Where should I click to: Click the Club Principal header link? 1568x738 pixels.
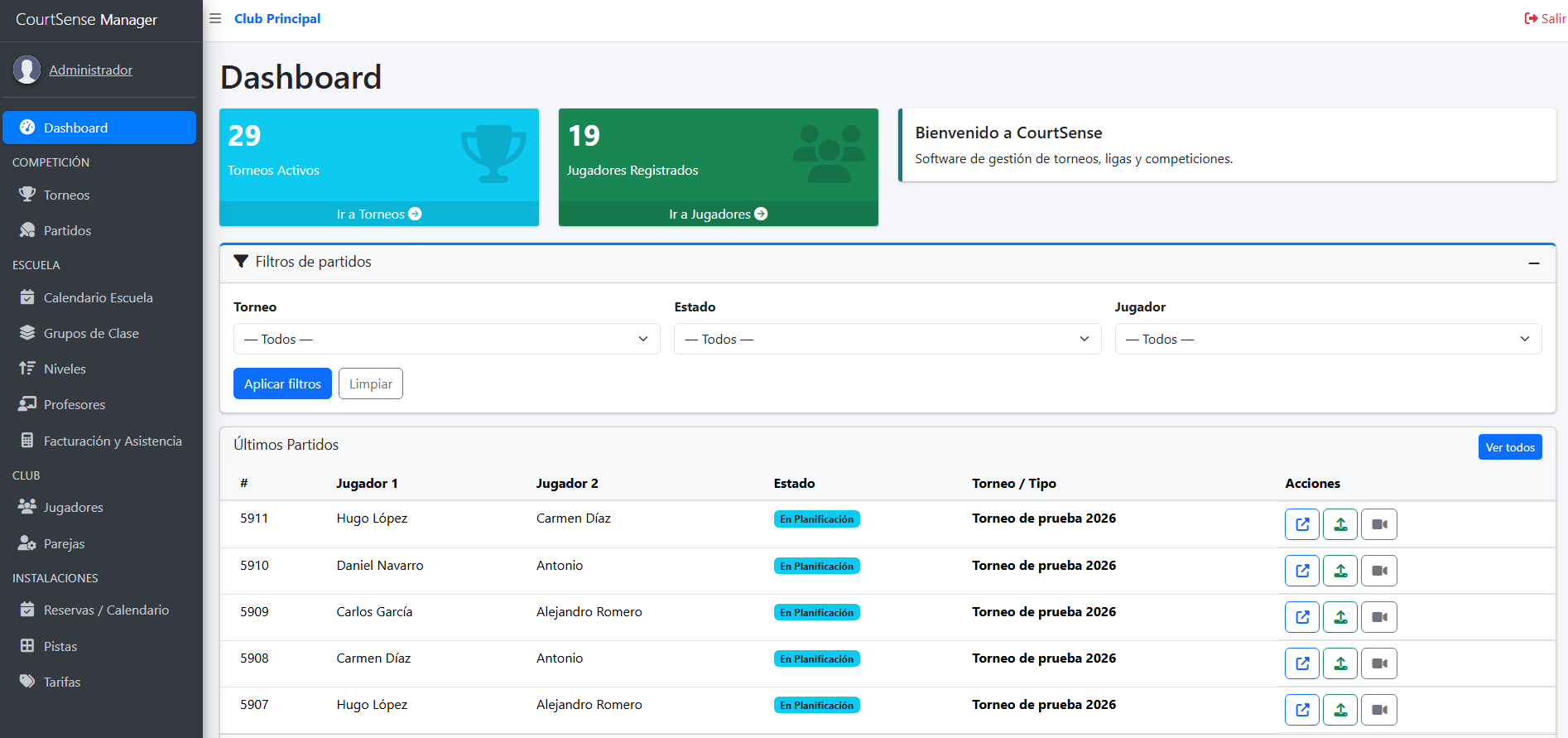tap(277, 18)
